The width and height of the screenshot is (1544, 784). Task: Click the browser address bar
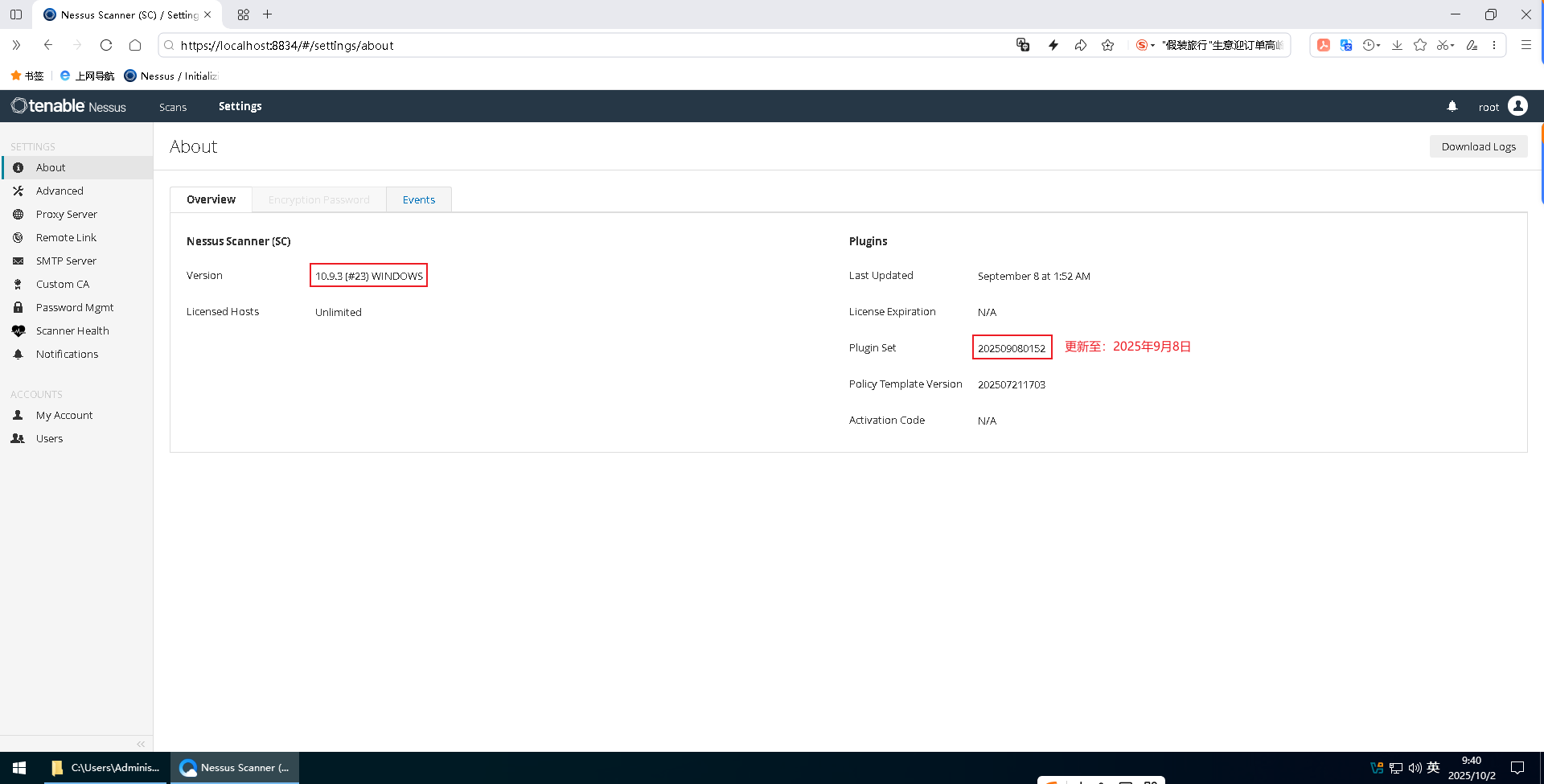pos(563,45)
